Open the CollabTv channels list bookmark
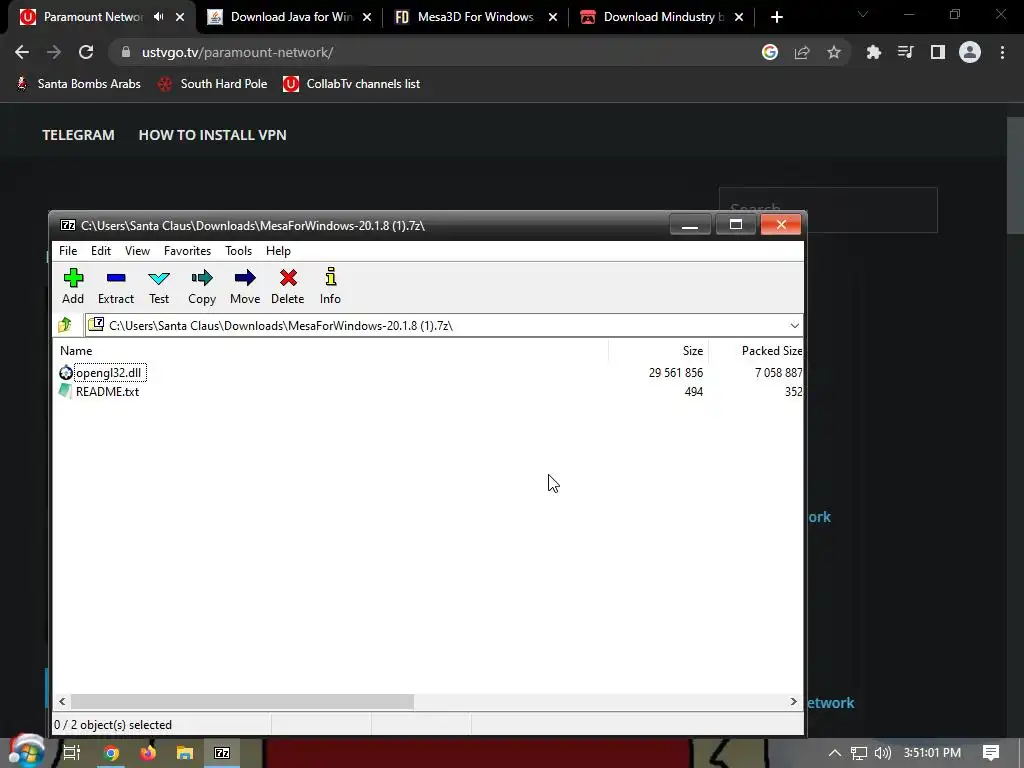 coord(351,84)
